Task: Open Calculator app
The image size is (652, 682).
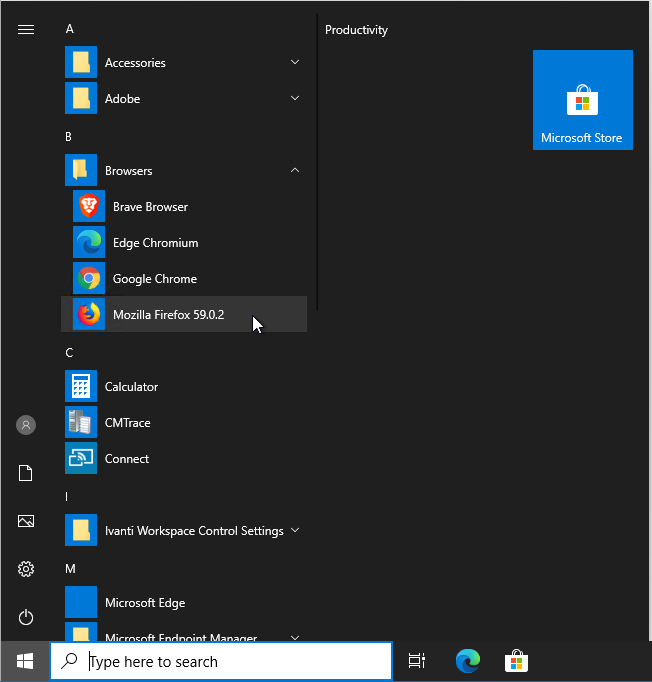Action: 184,386
